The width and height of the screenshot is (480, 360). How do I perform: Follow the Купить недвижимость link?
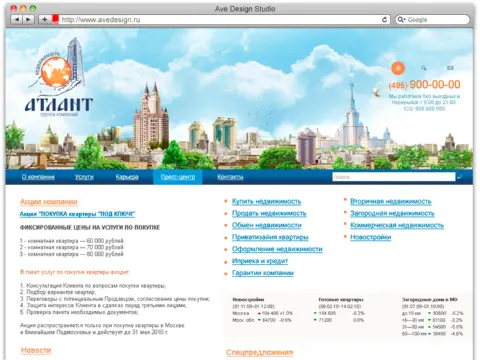(x=267, y=201)
